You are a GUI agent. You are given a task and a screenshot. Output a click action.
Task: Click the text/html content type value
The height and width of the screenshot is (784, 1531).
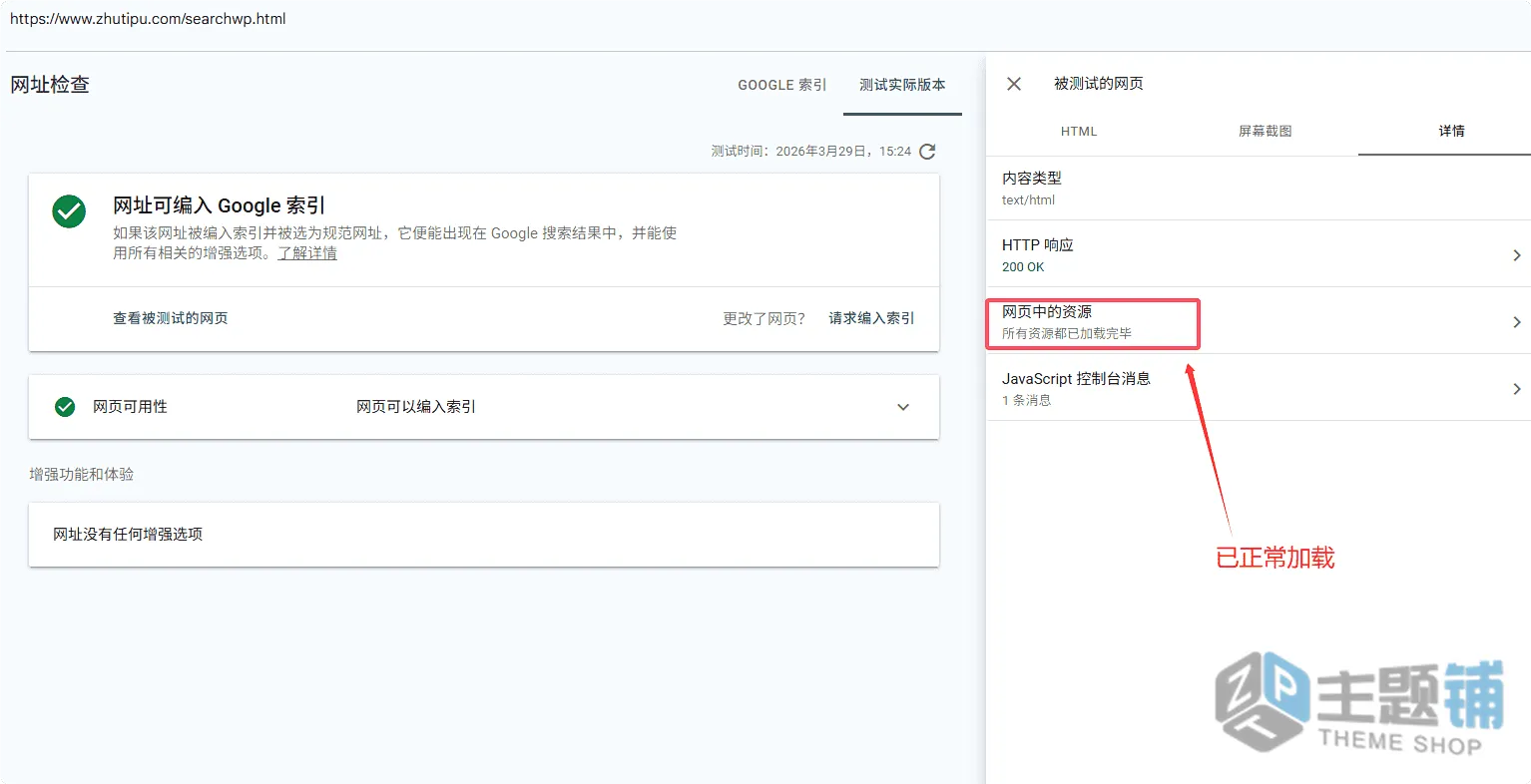point(1028,200)
